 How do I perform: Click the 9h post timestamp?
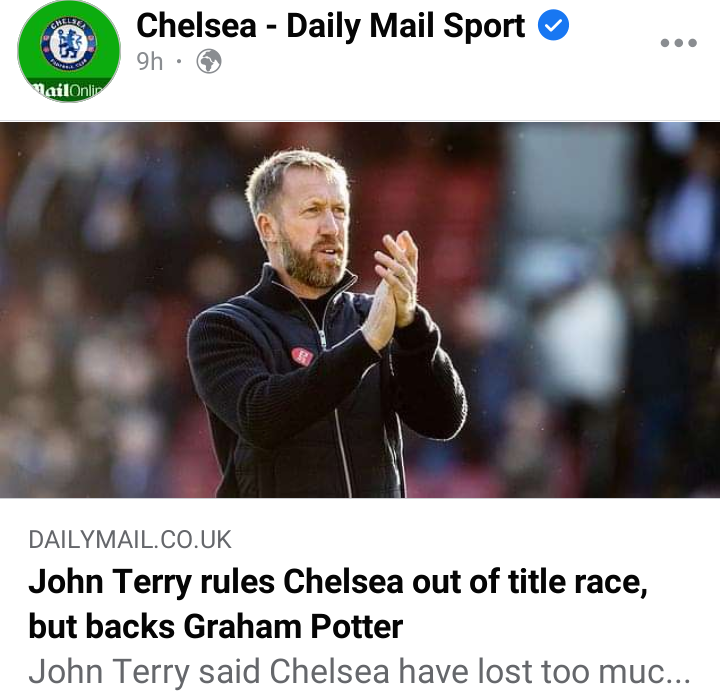pos(150,62)
